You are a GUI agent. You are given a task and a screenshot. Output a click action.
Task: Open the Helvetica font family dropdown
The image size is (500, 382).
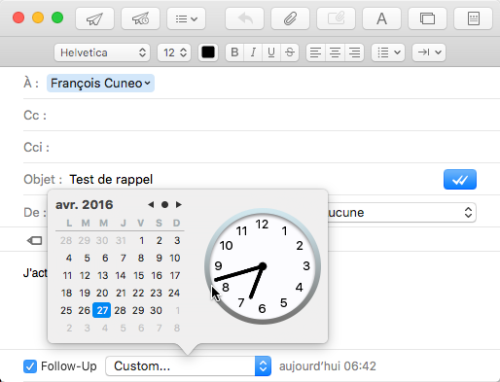(x=102, y=52)
